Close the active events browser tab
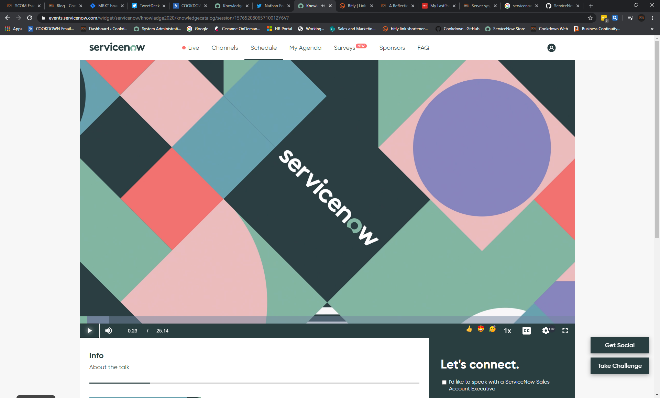 (330, 5)
